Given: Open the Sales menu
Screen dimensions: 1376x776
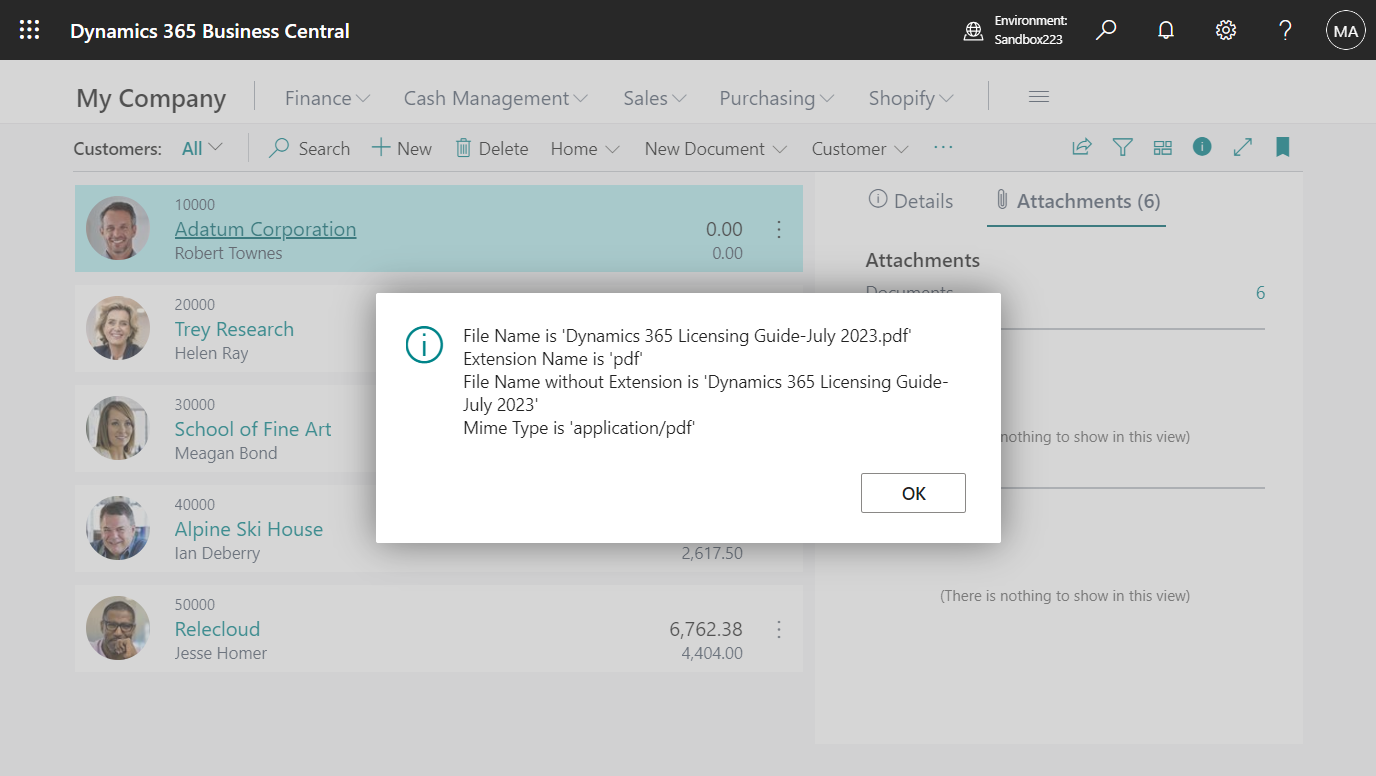Looking at the screenshot, I should pos(652,97).
